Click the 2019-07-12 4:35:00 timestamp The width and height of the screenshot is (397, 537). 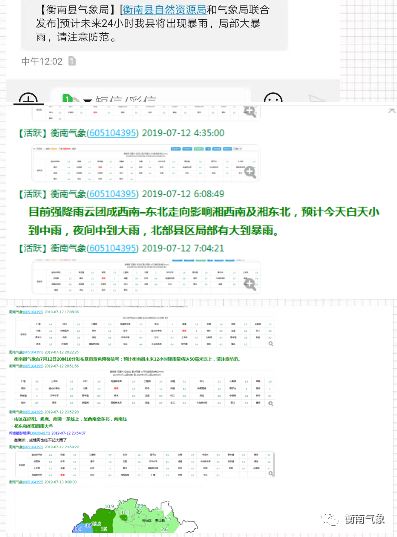click(183, 133)
